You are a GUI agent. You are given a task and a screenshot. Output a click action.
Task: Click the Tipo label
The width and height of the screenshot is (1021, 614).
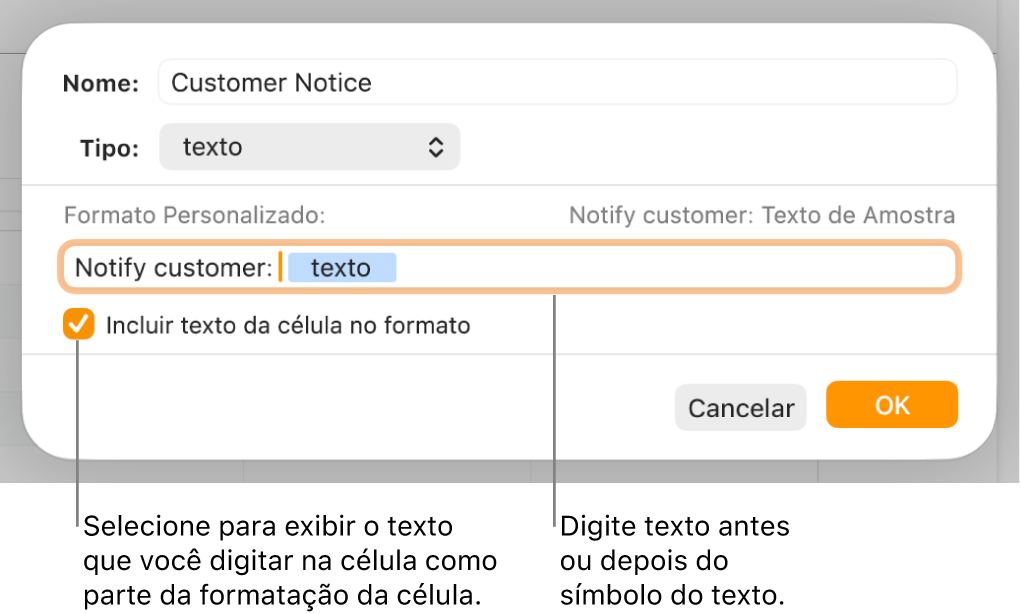coord(109,148)
